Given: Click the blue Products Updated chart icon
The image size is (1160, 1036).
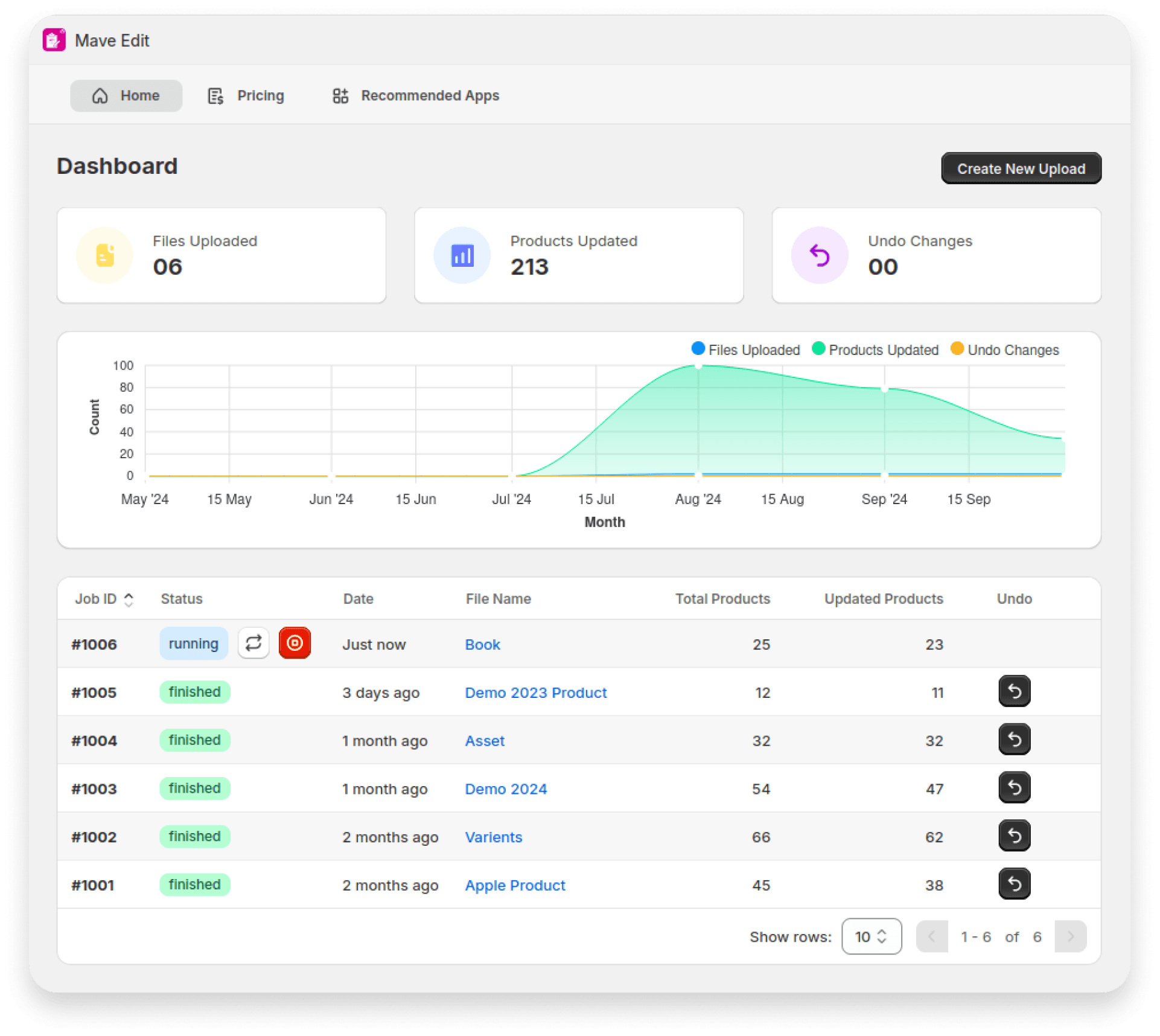Looking at the screenshot, I should click(462, 255).
